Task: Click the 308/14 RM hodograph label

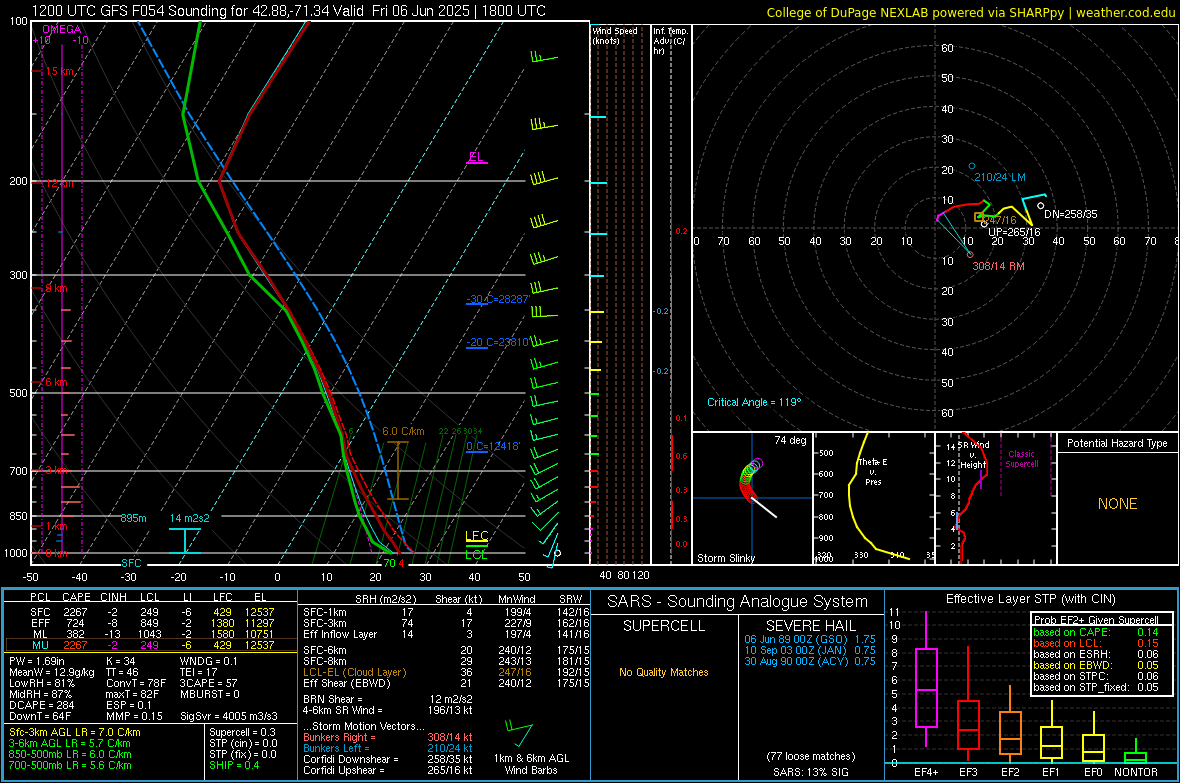Action: (x=998, y=266)
